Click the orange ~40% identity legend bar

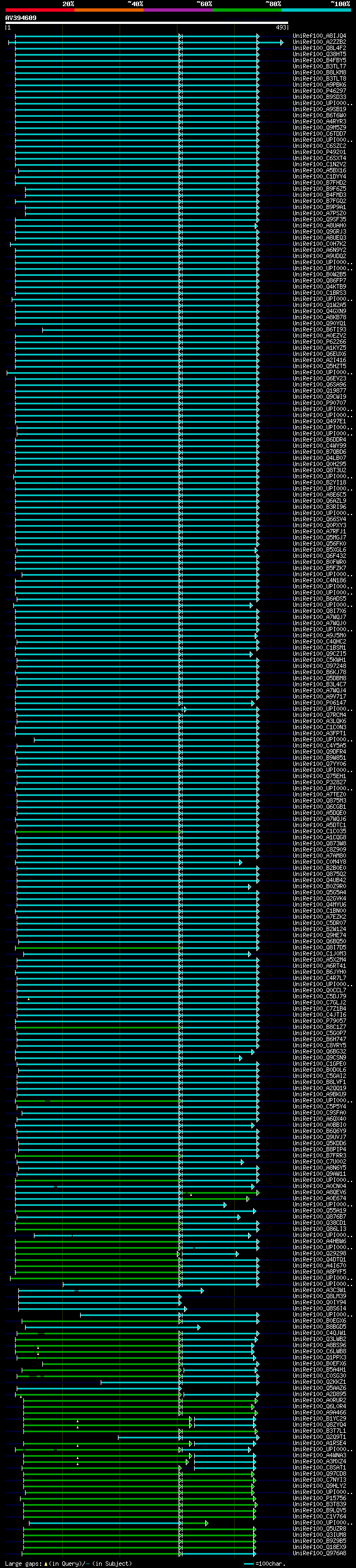coord(109,11)
